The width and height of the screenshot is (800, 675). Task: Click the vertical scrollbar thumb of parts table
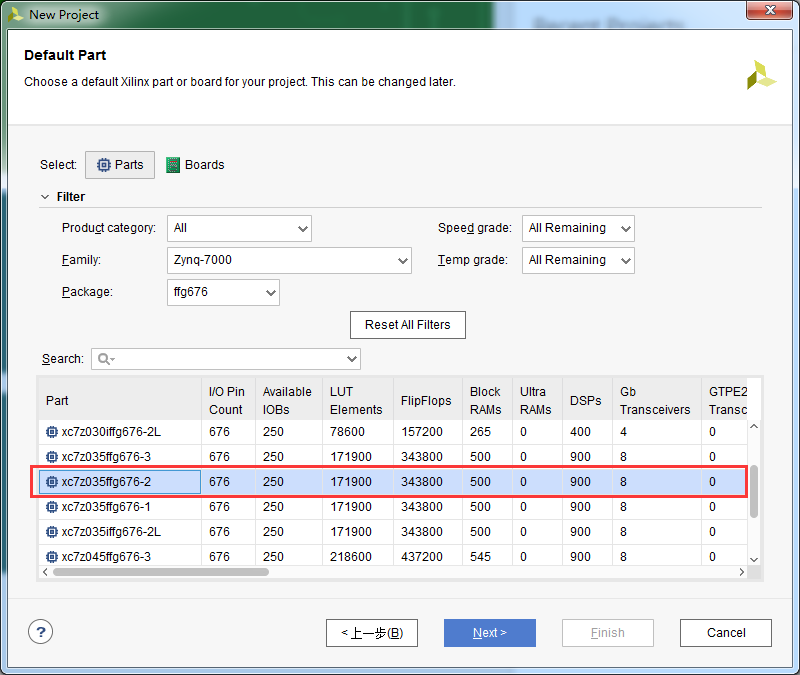point(754,491)
